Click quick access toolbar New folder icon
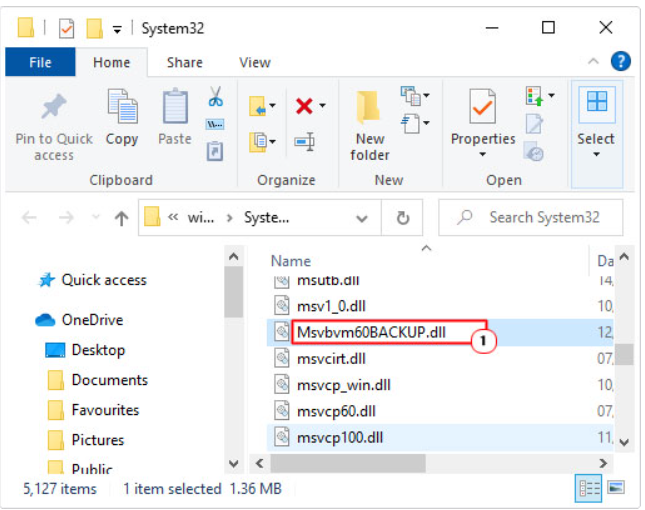Viewport: 645px width, 510px height. tap(94, 28)
